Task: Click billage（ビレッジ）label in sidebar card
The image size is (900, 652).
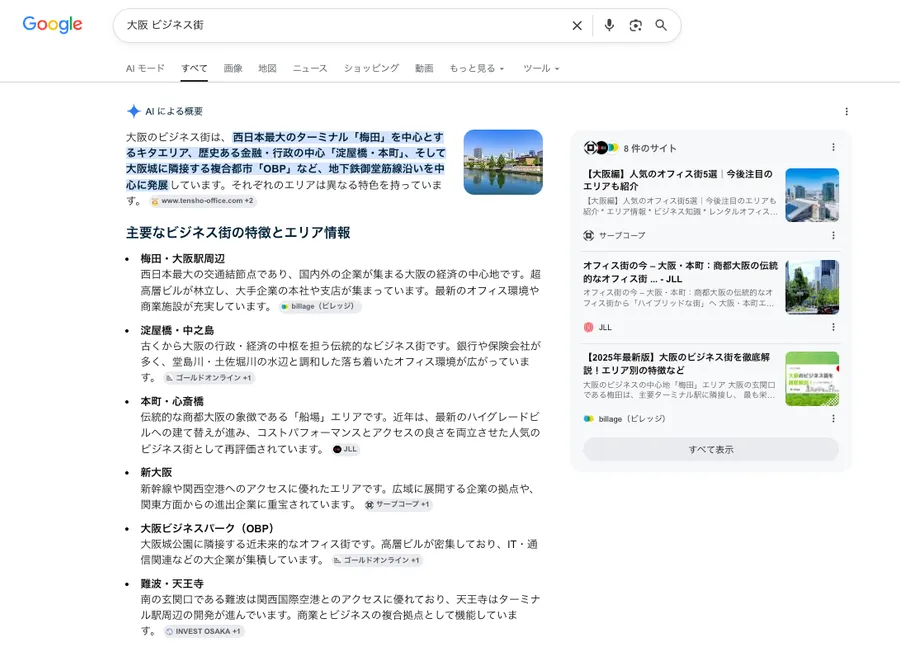Action: point(632,419)
